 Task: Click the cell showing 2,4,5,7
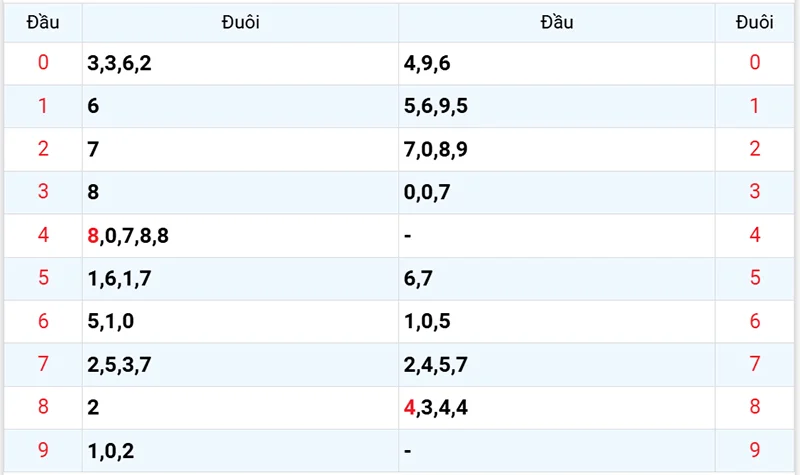(x=436, y=365)
